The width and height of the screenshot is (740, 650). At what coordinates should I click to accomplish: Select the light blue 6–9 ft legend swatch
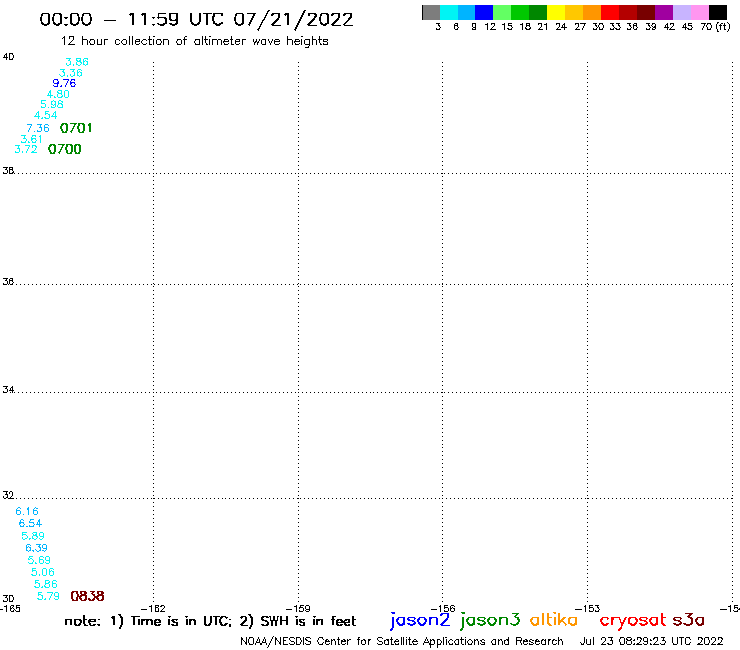466,12
